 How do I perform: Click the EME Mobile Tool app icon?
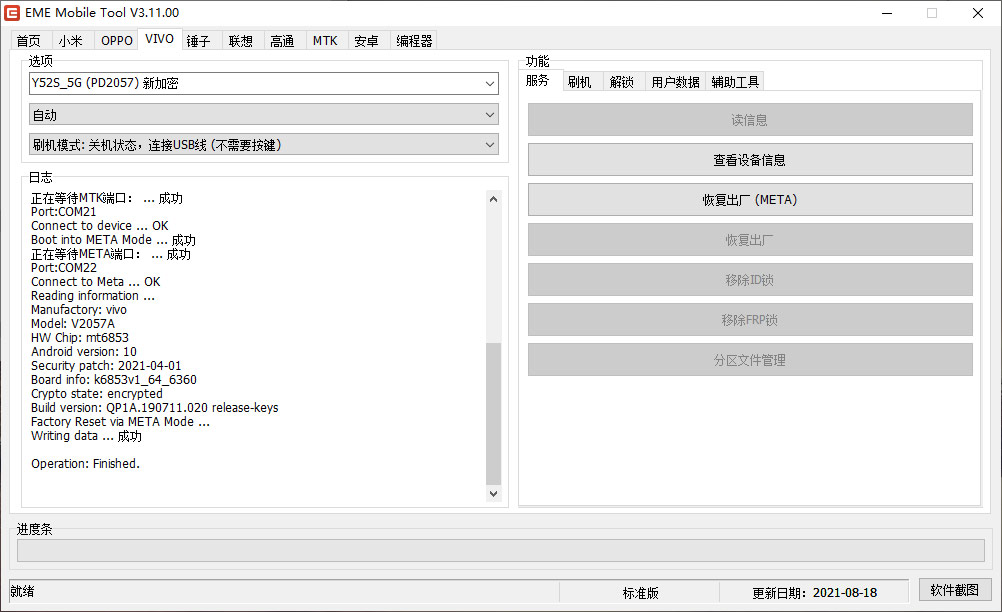[12, 13]
